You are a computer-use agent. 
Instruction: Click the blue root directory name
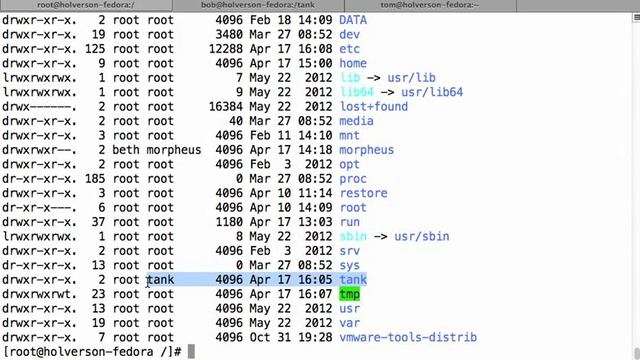[353, 208]
